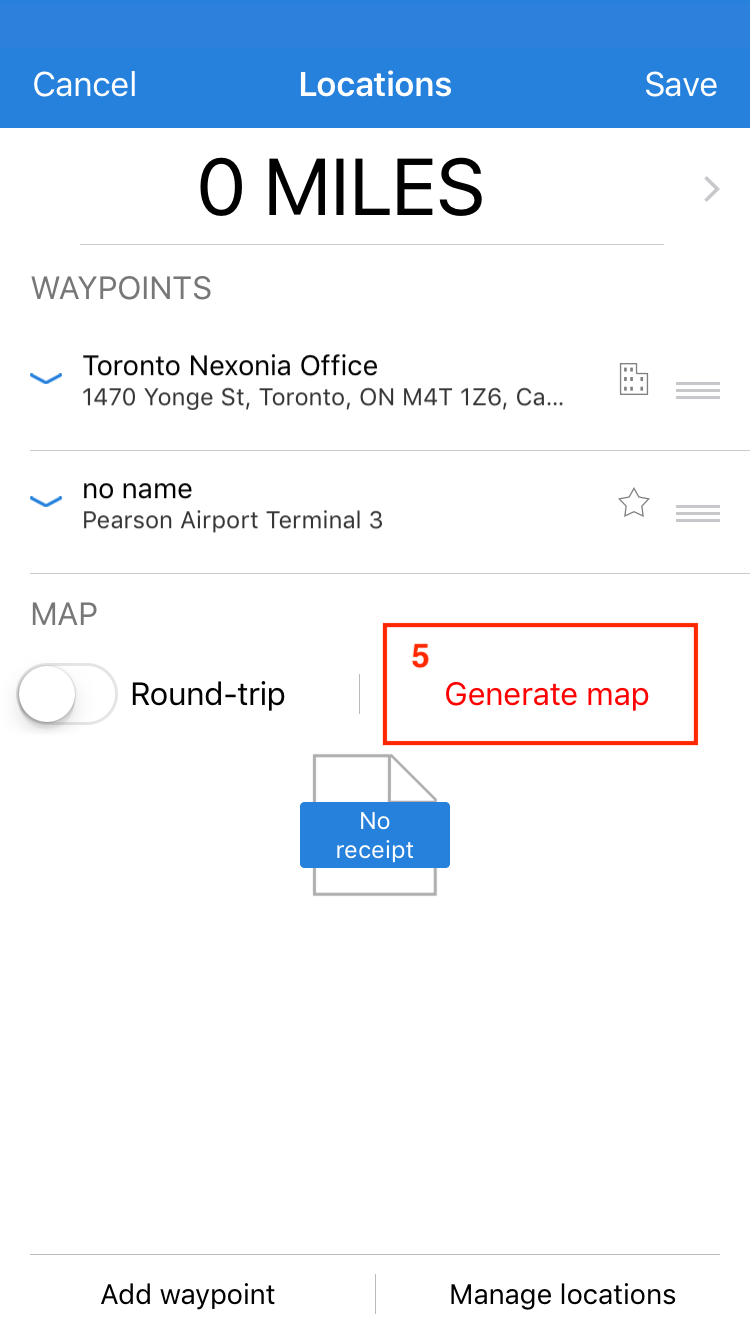Tap the No receipt document icon

click(375, 826)
